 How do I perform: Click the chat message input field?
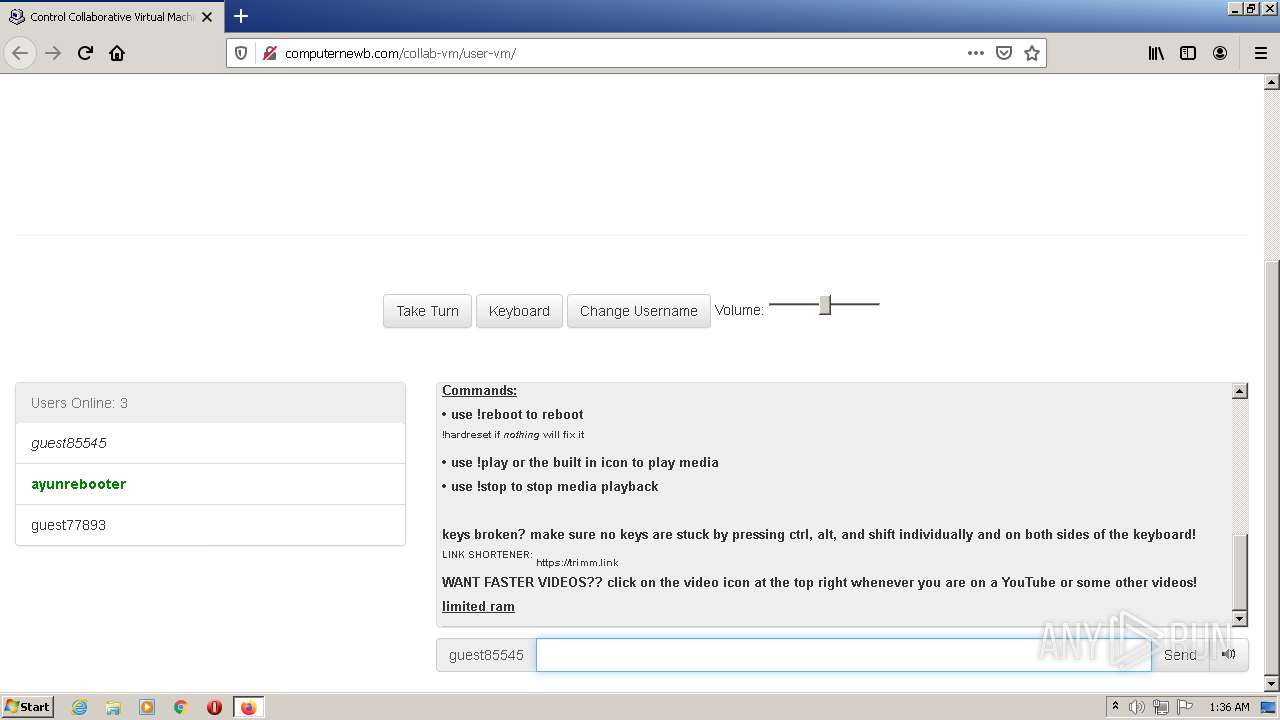point(843,655)
